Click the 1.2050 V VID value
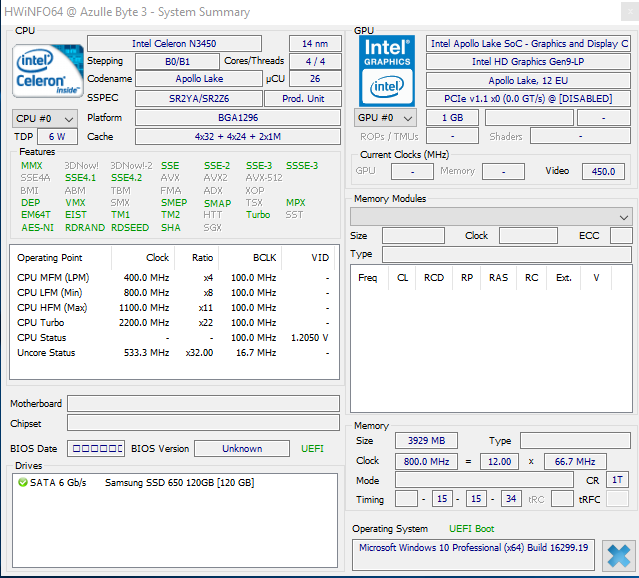Image resolution: width=639 pixels, height=578 pixels. click(309, 338)
